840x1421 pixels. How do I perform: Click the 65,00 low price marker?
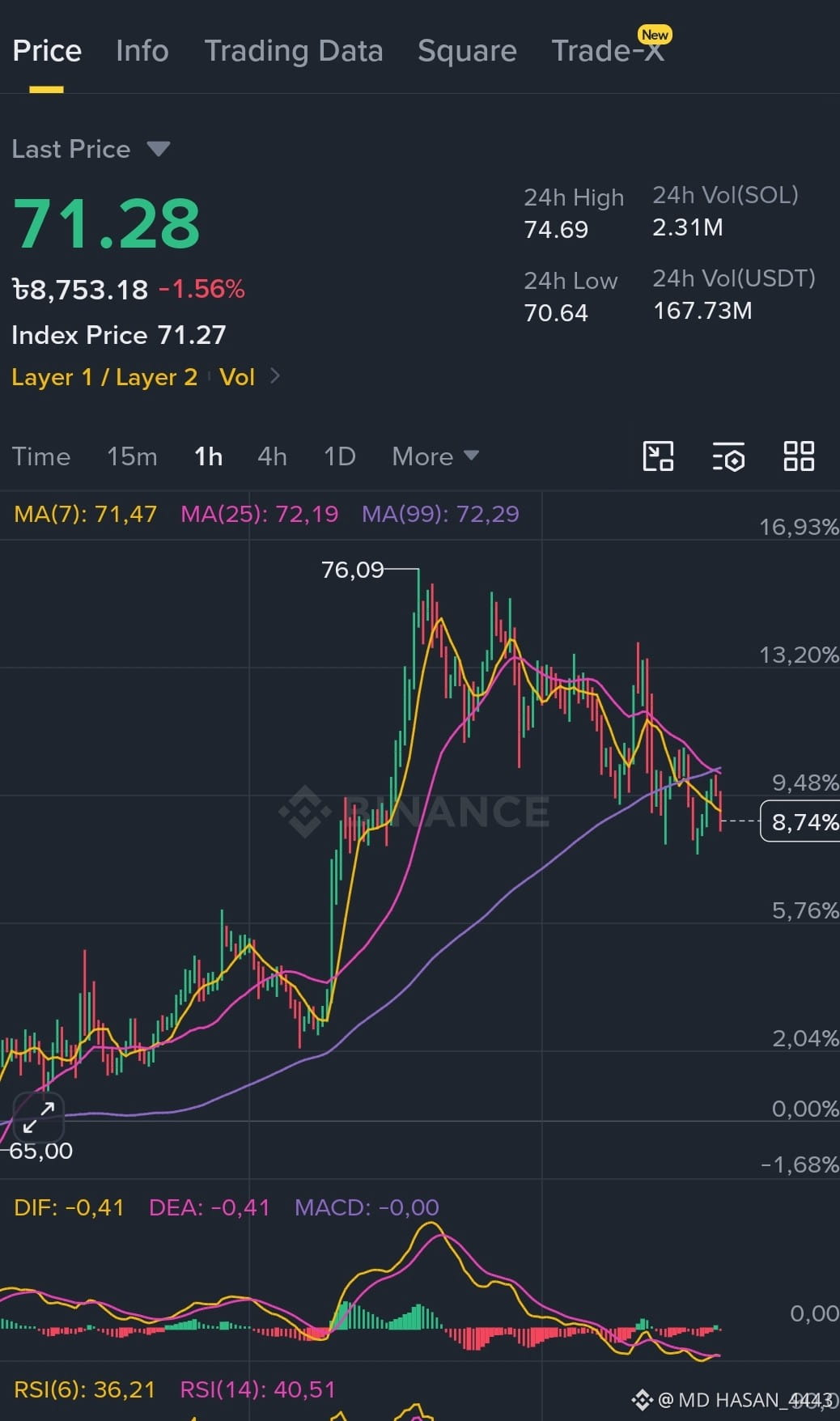40,1151
